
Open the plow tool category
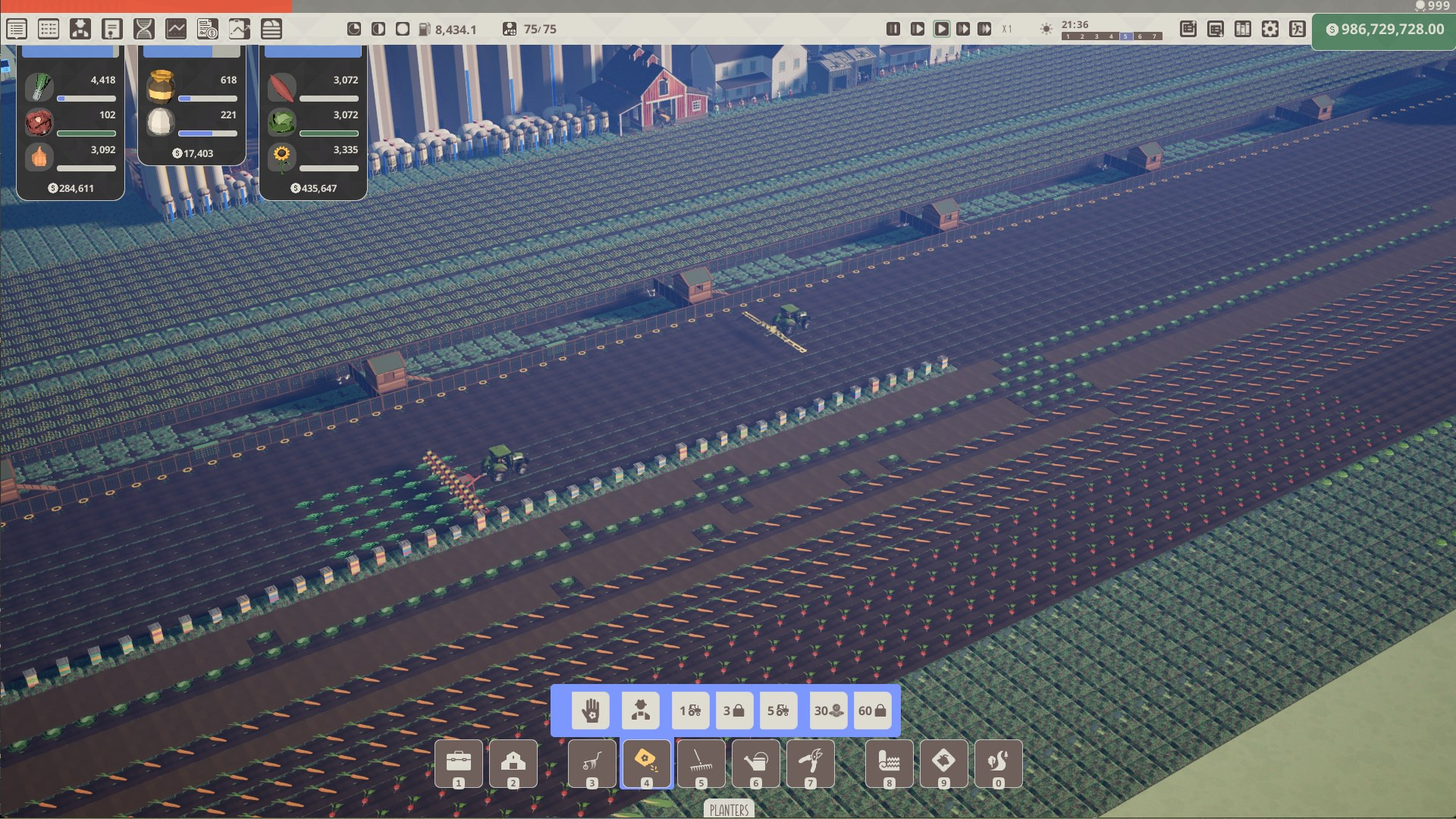pos(591,762)
